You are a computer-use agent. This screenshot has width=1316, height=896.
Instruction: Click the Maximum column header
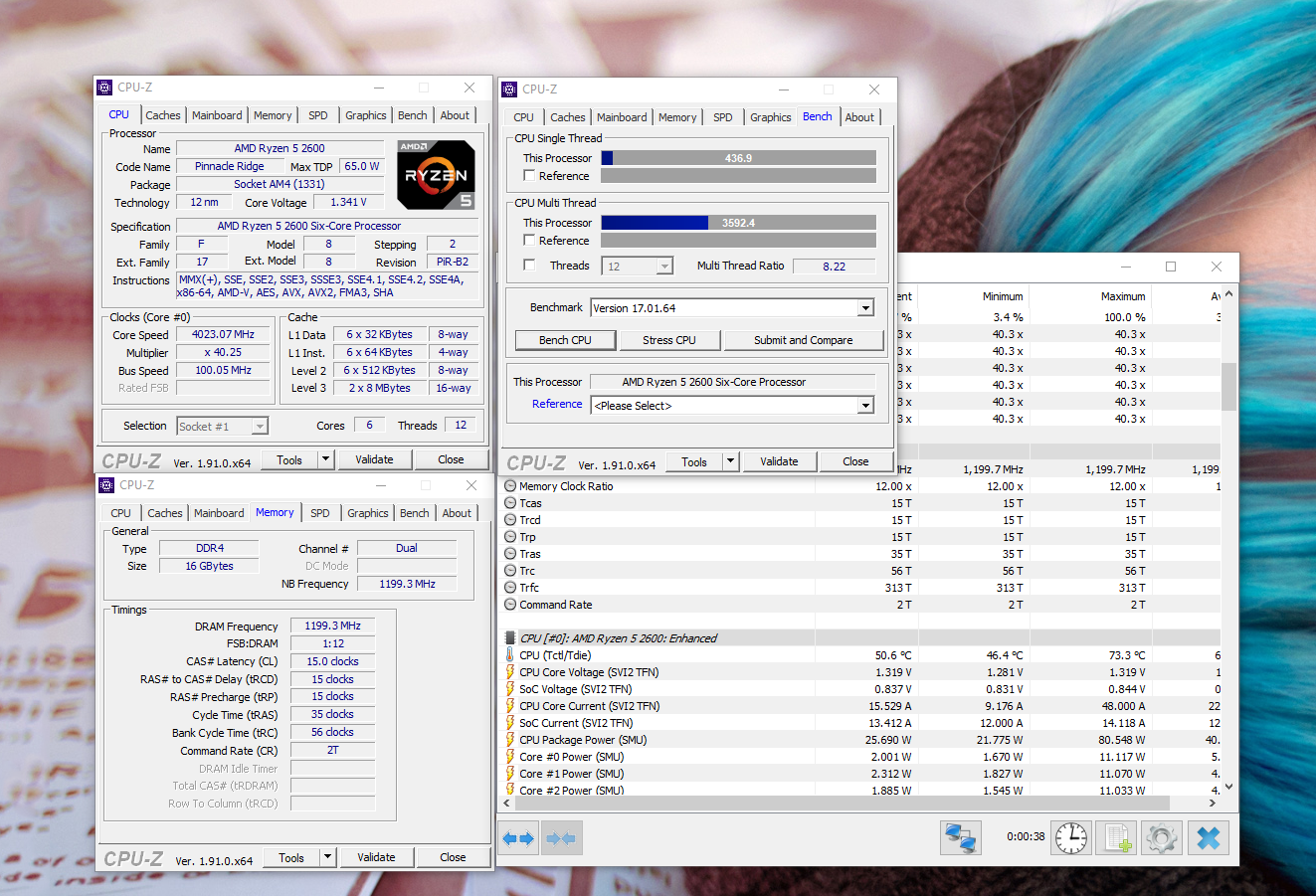click(1124, 296)
